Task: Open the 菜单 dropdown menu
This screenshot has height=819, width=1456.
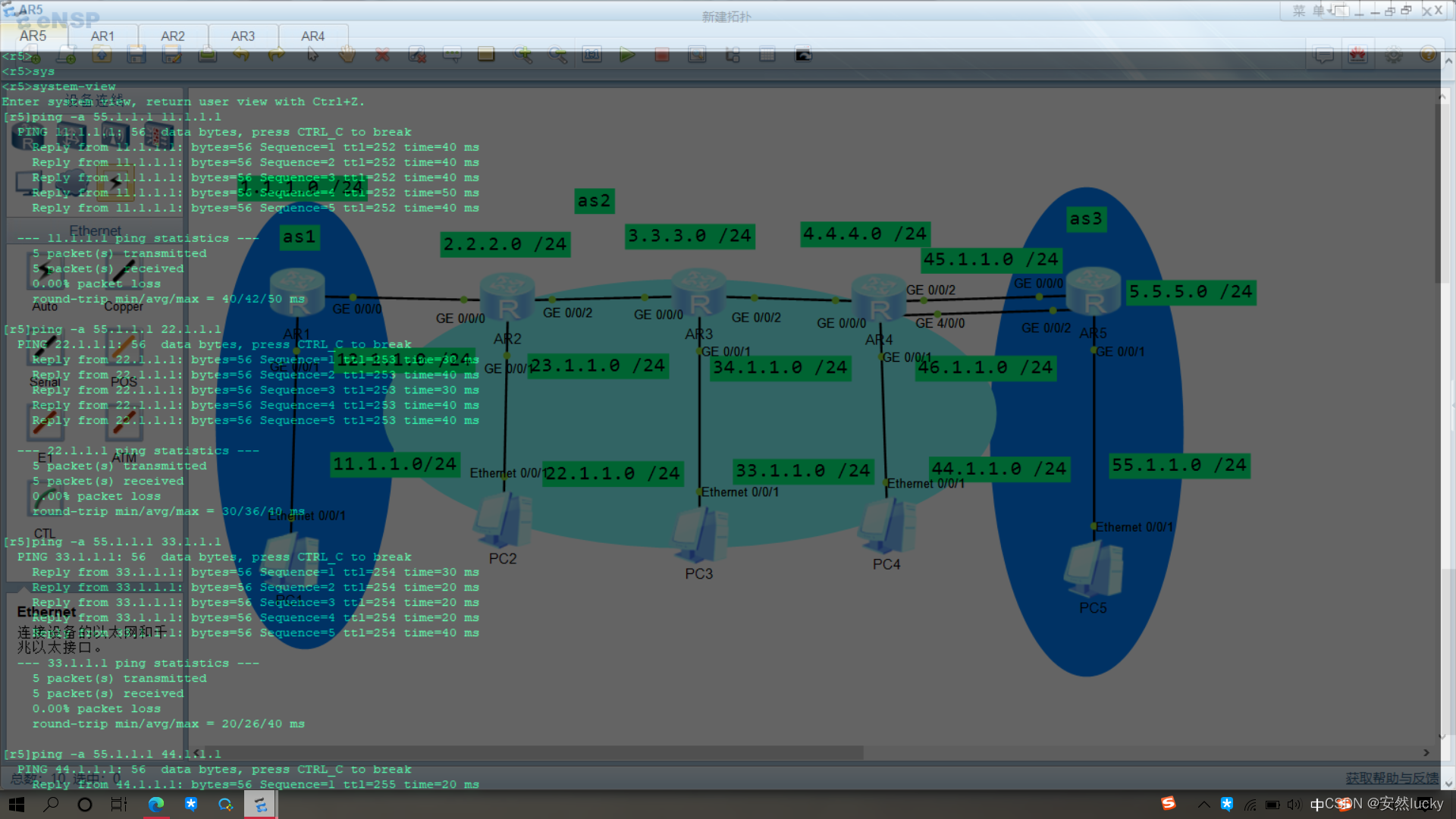Action: pyautogui.click(x=1310, y=11)
